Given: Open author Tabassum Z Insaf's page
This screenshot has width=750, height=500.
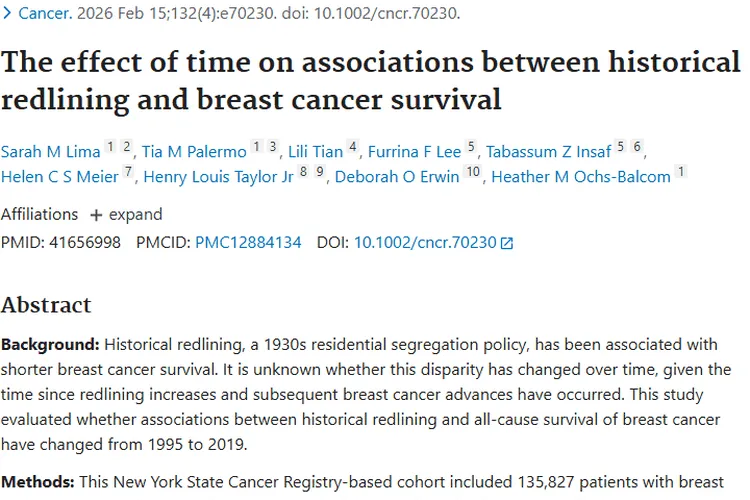Looking at the screenshot, I should (548, 152).
